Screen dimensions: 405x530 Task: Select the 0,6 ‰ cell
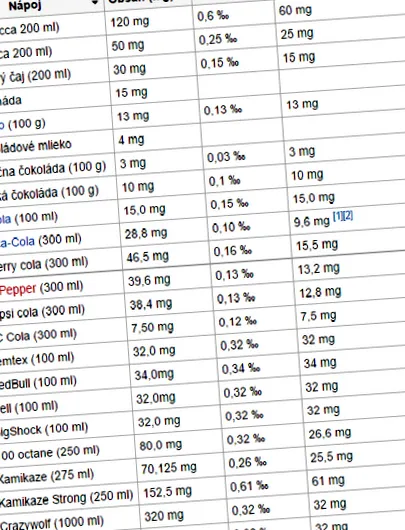234,16
